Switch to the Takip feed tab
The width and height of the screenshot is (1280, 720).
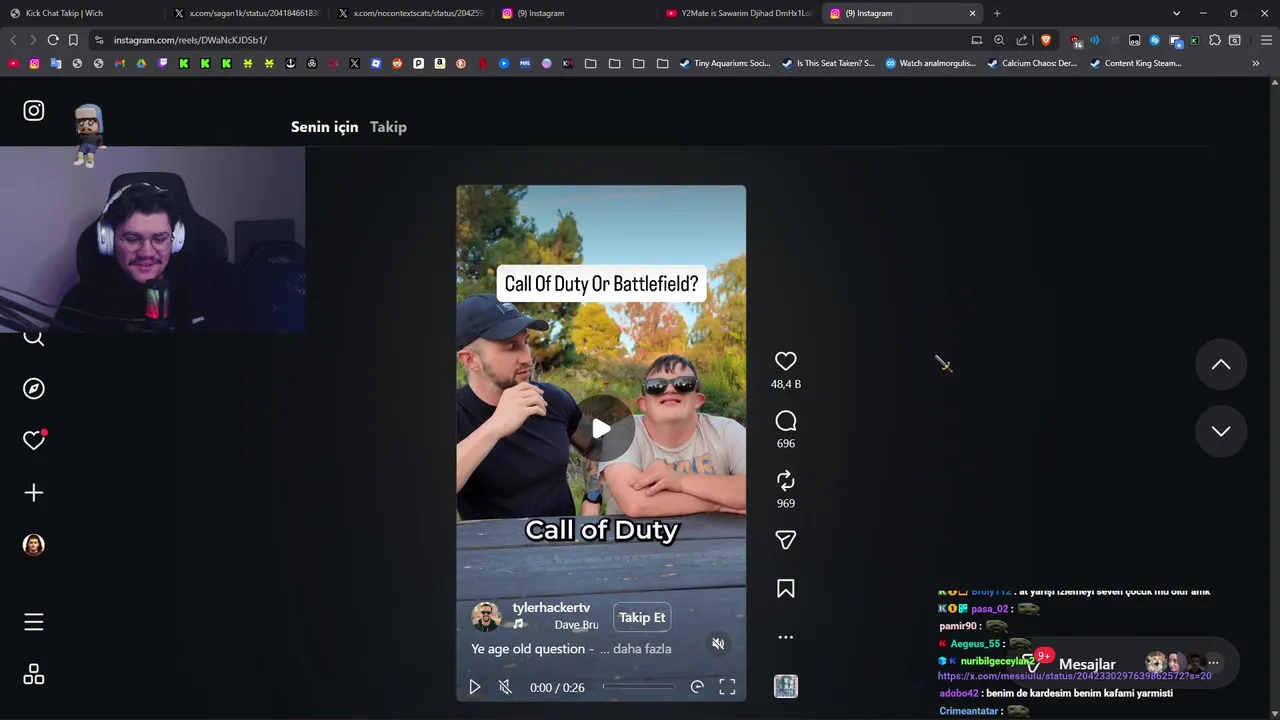pyautogui.click(x=388, y=127)
